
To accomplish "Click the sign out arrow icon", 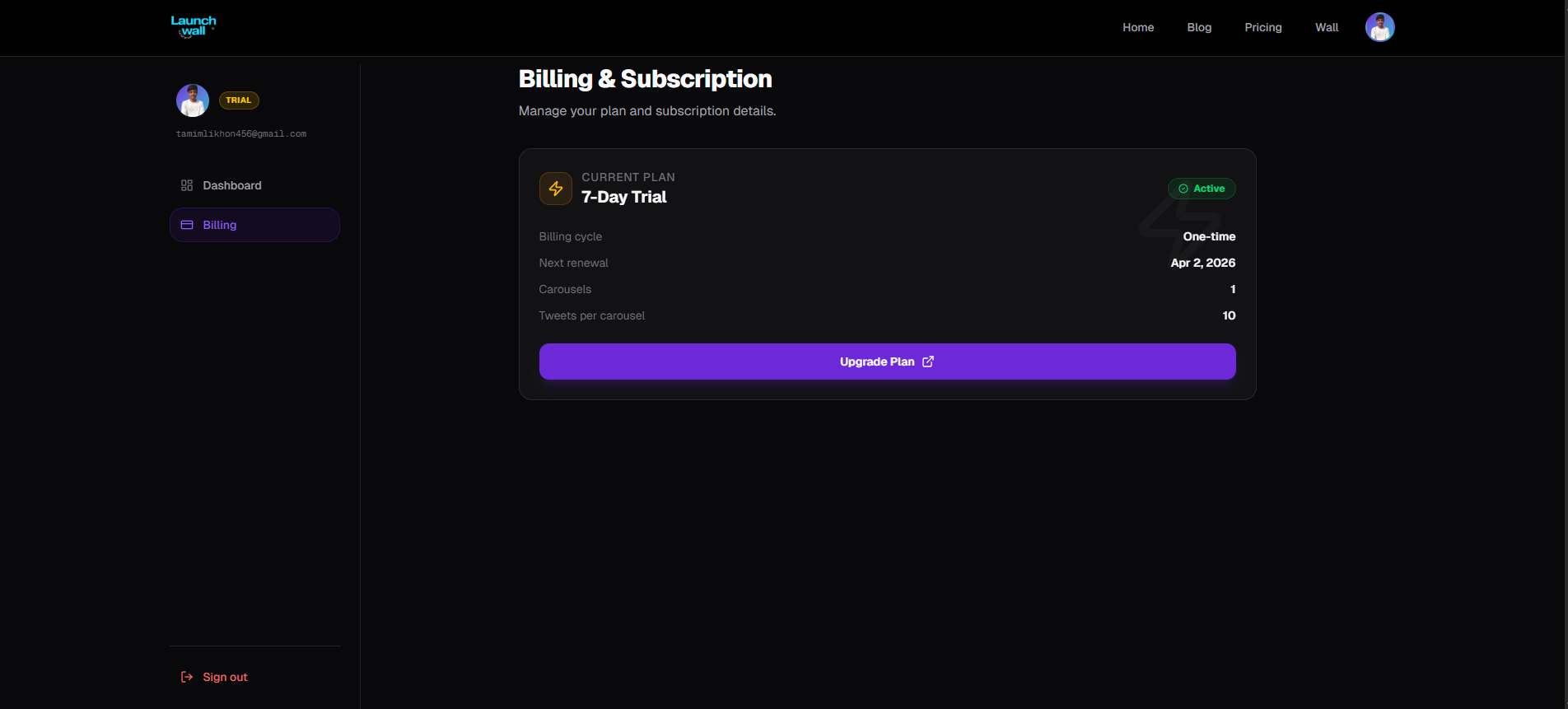I will (x=185, y=676).
